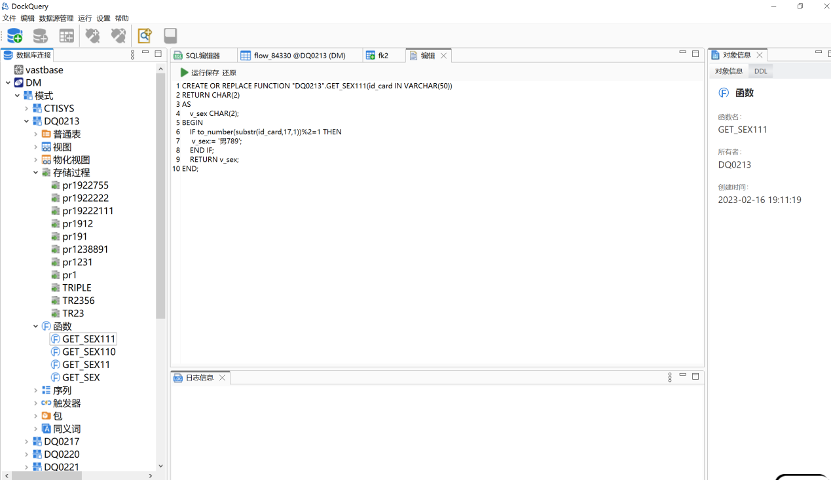This screenshot has height=480, width=832.
Task: Open the 帮助 menu
Action: pos(122,18)
